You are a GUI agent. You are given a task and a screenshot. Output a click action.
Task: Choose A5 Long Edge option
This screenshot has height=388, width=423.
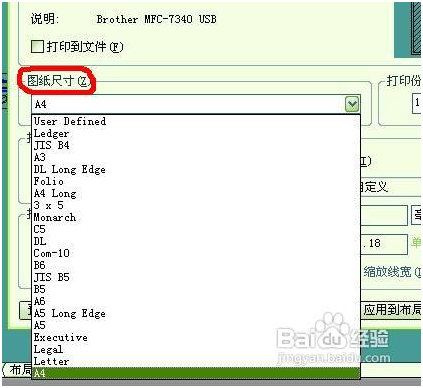196,313
